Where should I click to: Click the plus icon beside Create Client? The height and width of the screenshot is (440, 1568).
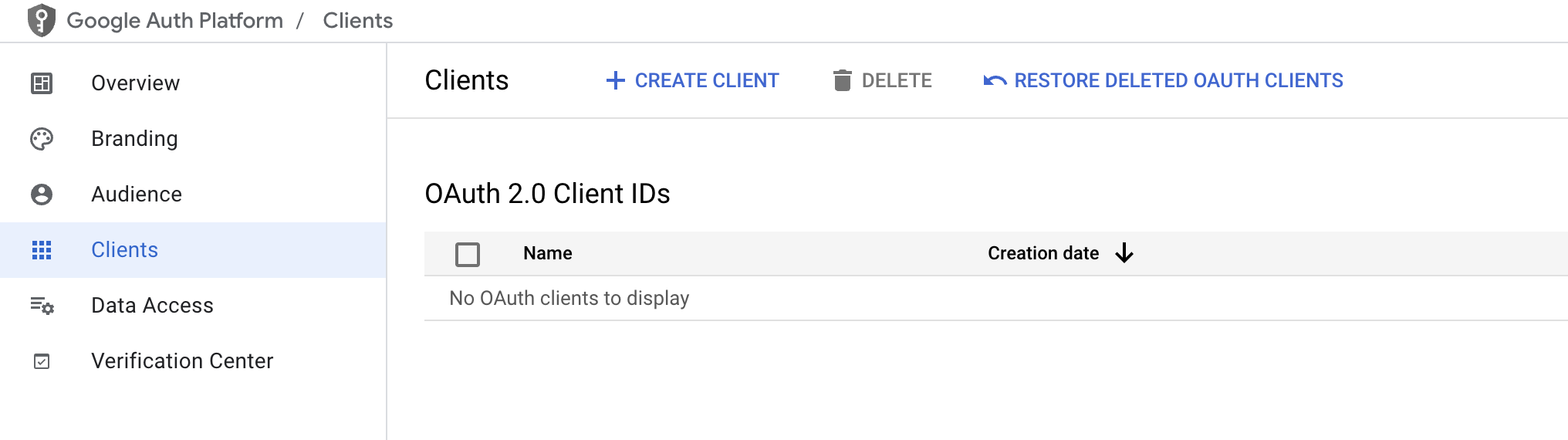[615, 80]
